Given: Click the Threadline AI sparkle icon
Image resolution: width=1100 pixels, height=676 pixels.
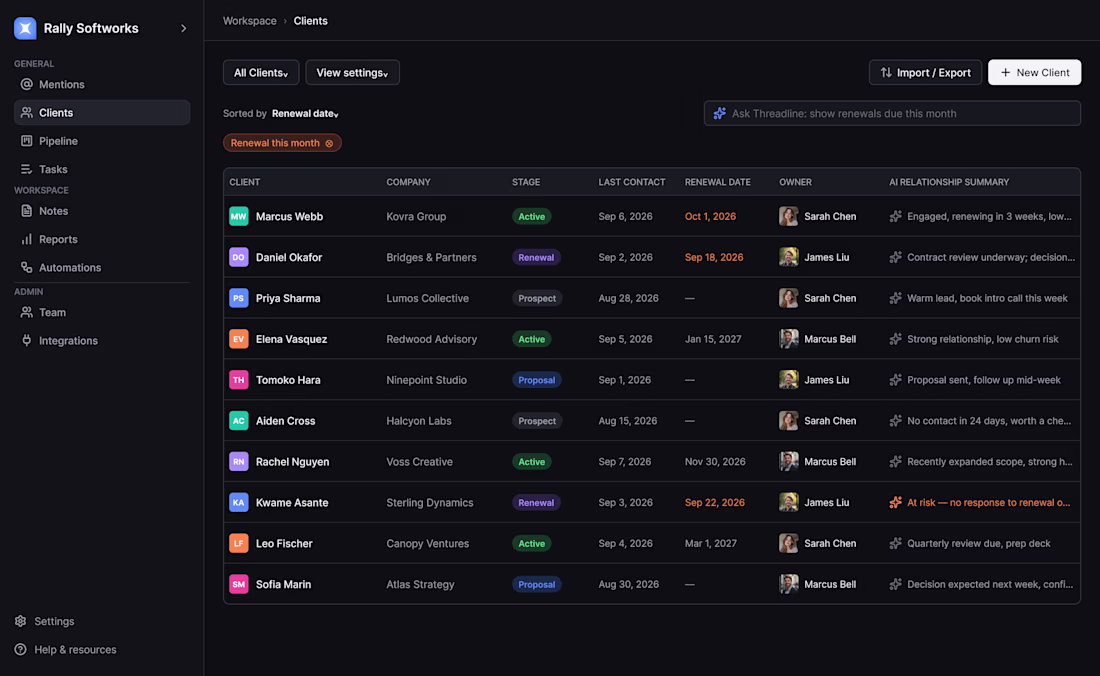Looking at the screenshot, I should coord(720,114).
